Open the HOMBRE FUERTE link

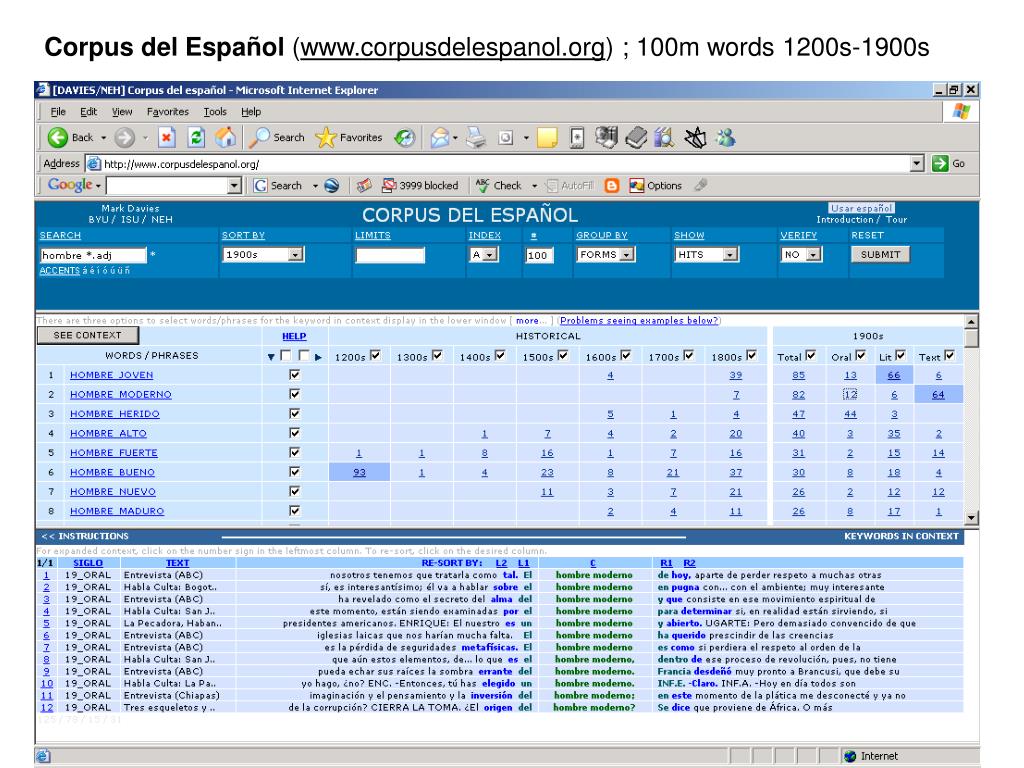tap(114, 453)
